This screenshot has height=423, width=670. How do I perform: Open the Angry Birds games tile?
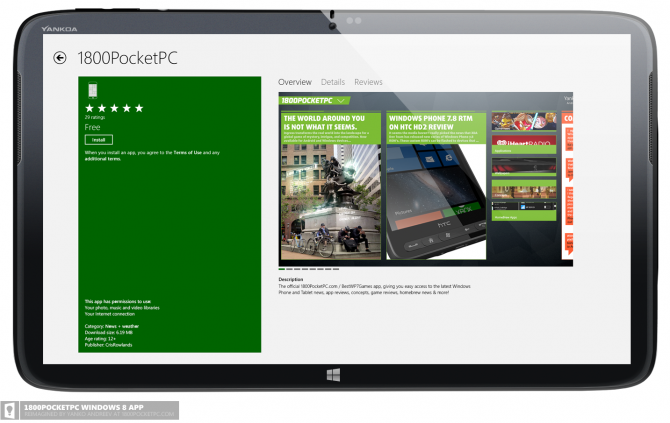pyautogui.click(x=524, y=122)
